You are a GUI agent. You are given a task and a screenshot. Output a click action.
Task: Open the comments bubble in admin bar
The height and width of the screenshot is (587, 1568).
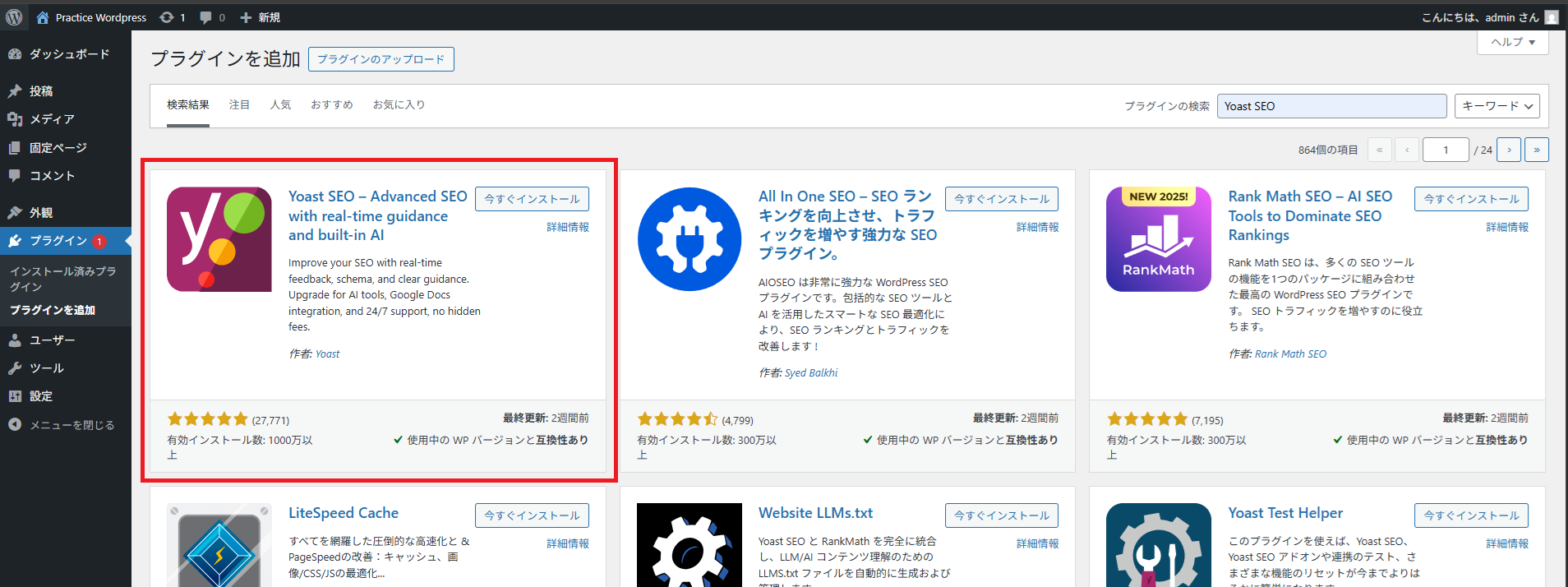point(205,17)
